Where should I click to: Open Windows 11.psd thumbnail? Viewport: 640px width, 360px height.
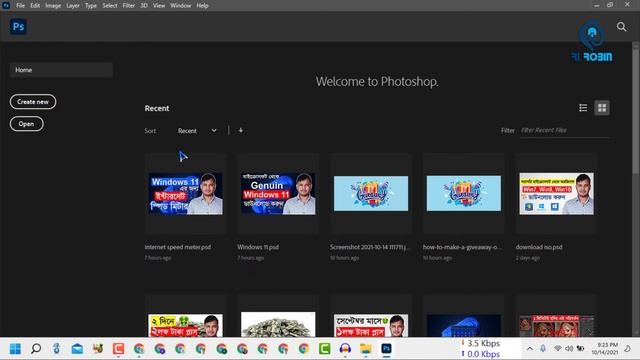[x=278, y=193]
